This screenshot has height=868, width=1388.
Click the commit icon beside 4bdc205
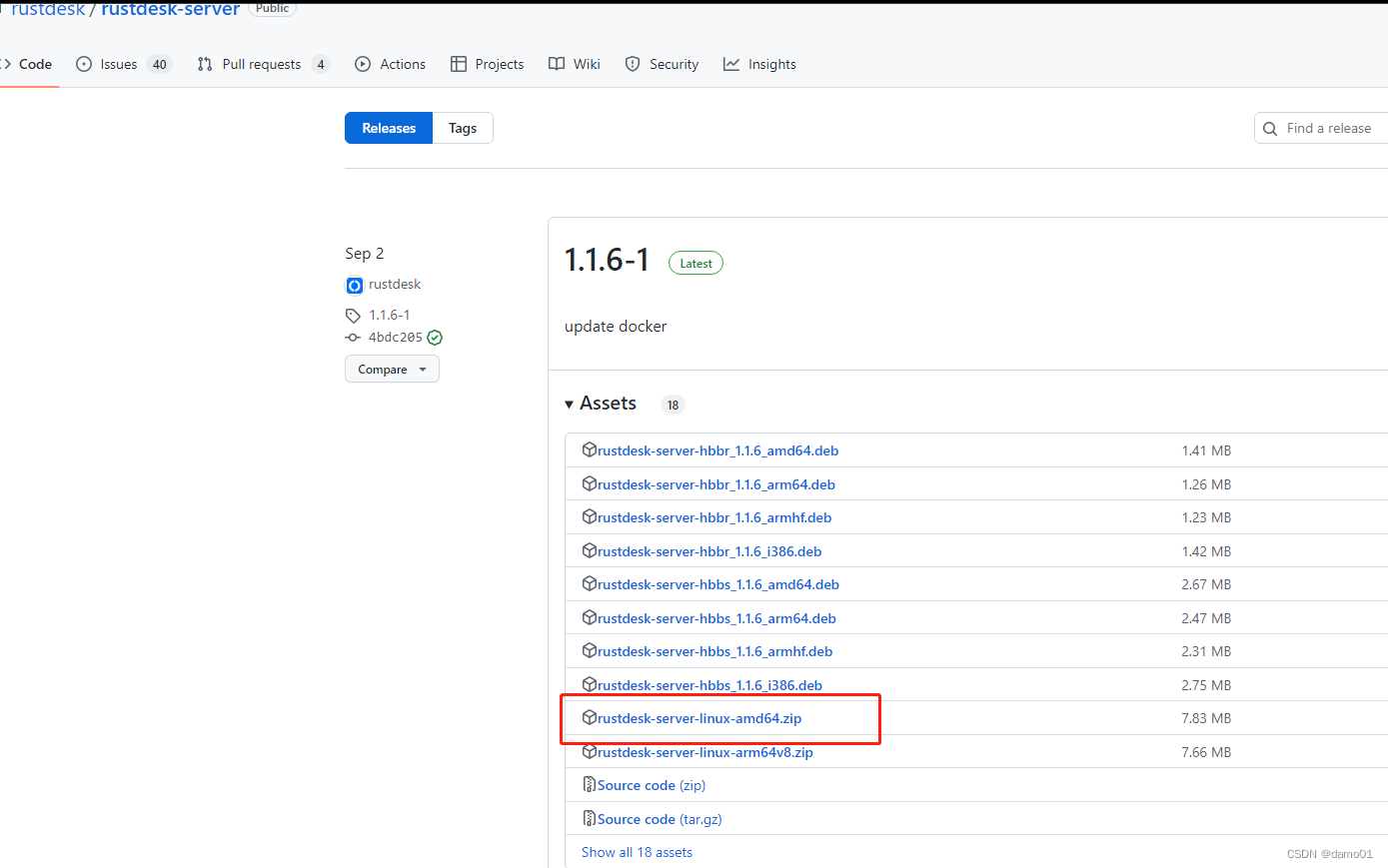[x=353, y=338]
